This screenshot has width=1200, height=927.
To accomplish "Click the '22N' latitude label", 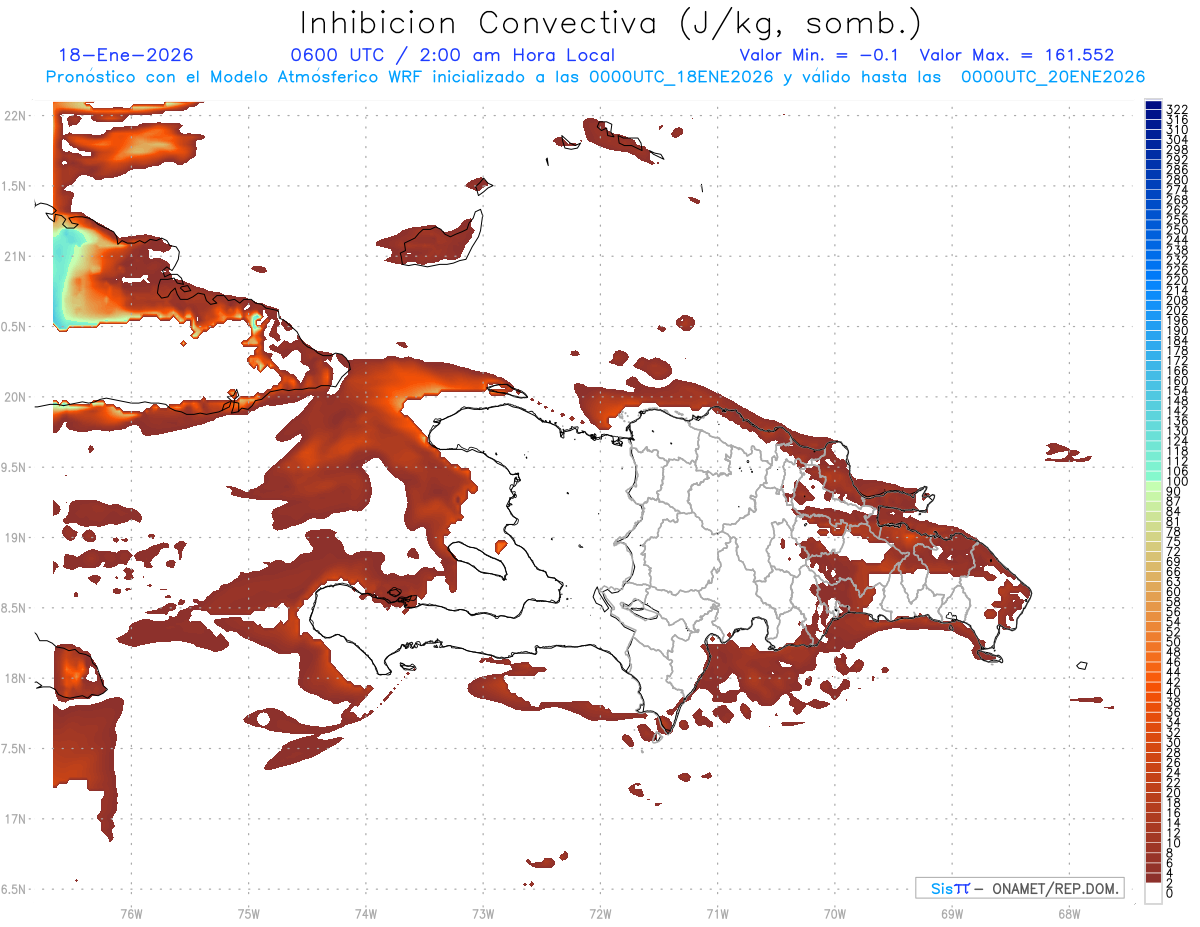I will (x=15, y=115).
